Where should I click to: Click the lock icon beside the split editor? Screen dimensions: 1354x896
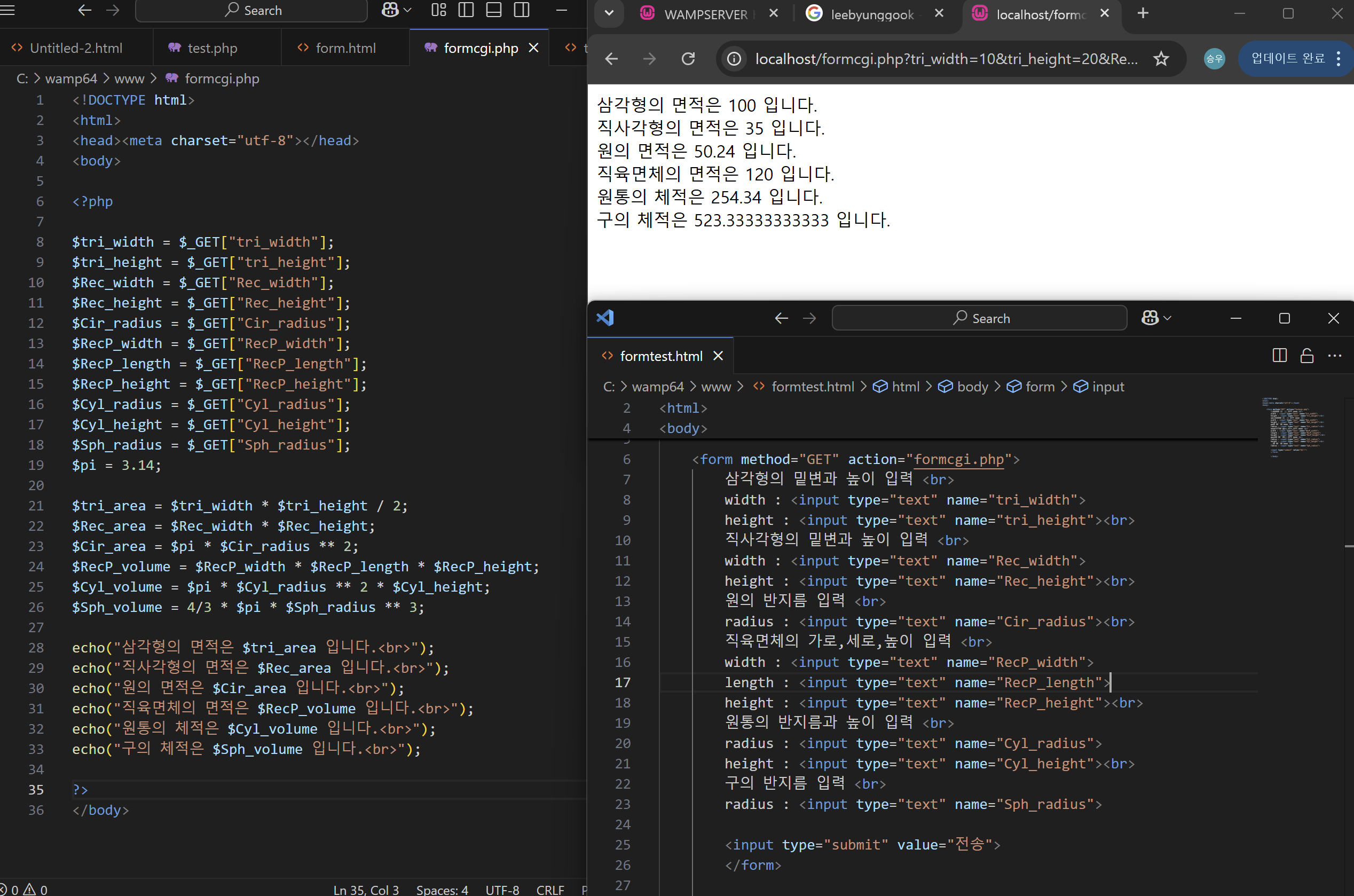click(1306, 356)
